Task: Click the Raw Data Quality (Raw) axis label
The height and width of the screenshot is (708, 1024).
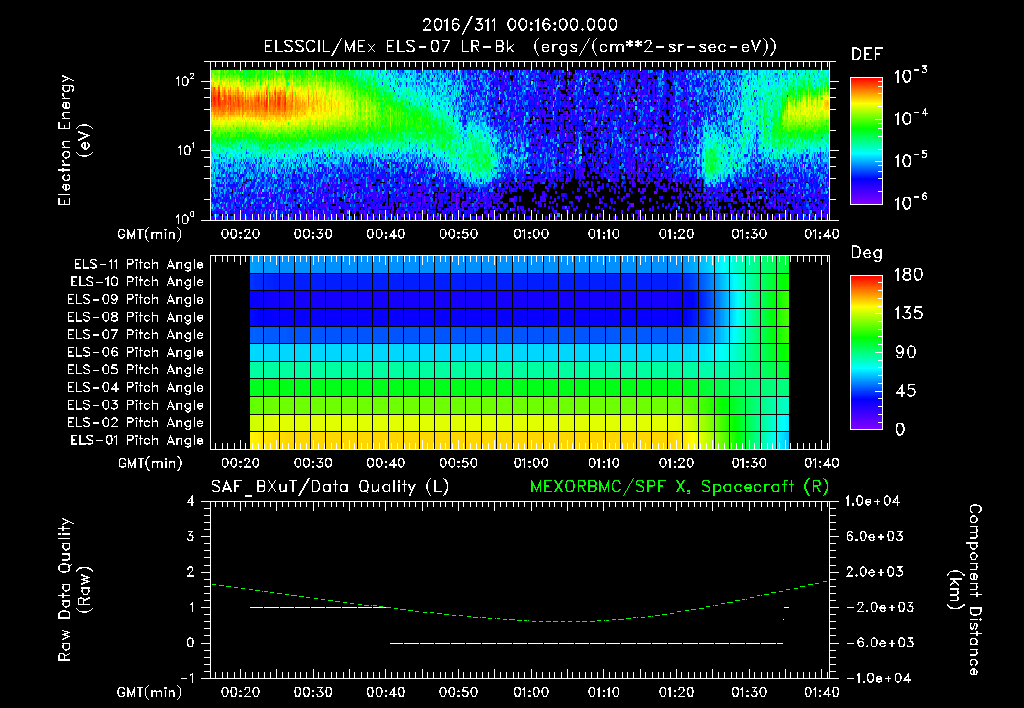Action: point(74,590)
